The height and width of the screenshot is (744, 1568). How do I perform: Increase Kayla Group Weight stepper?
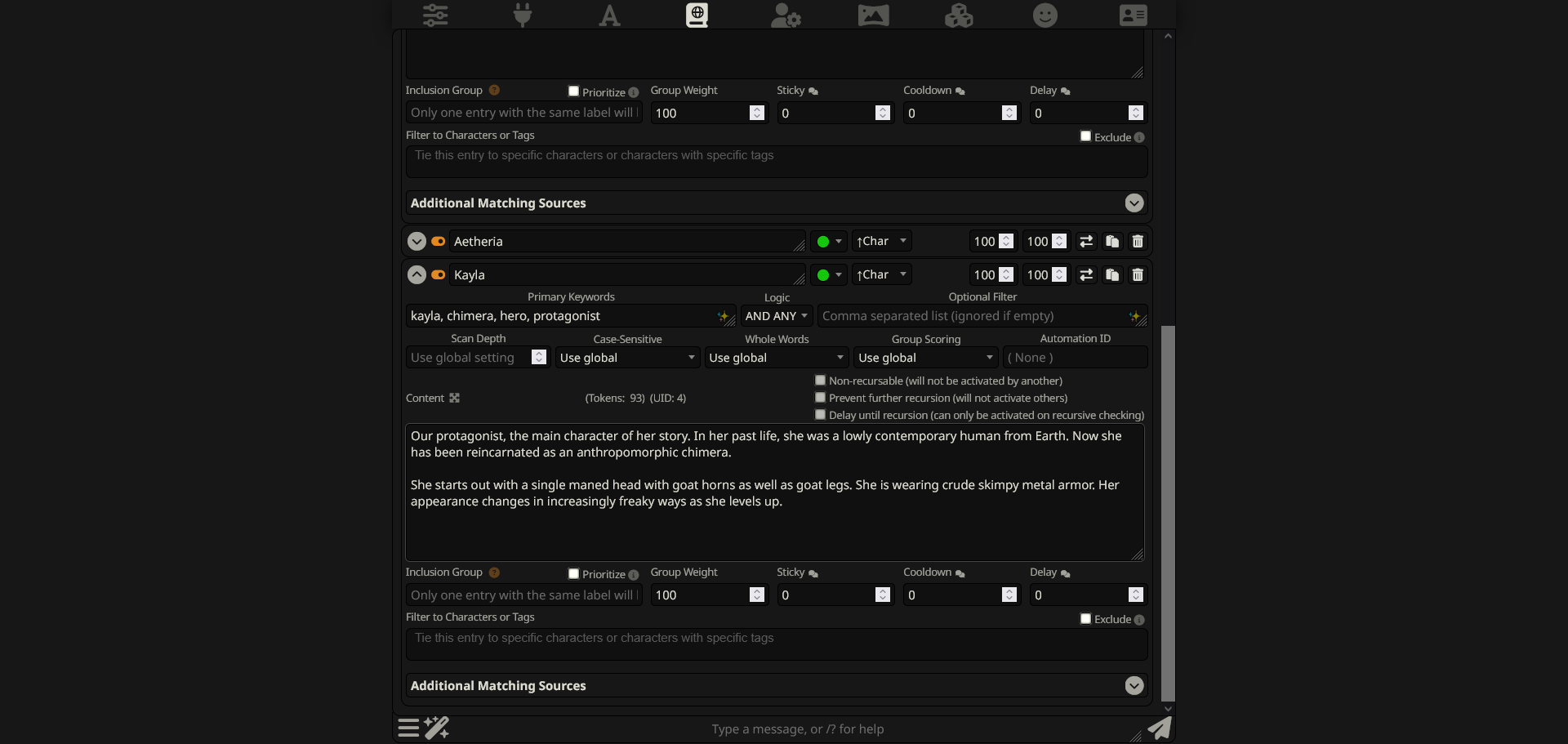pyautogui.click(x=757, y=591)
